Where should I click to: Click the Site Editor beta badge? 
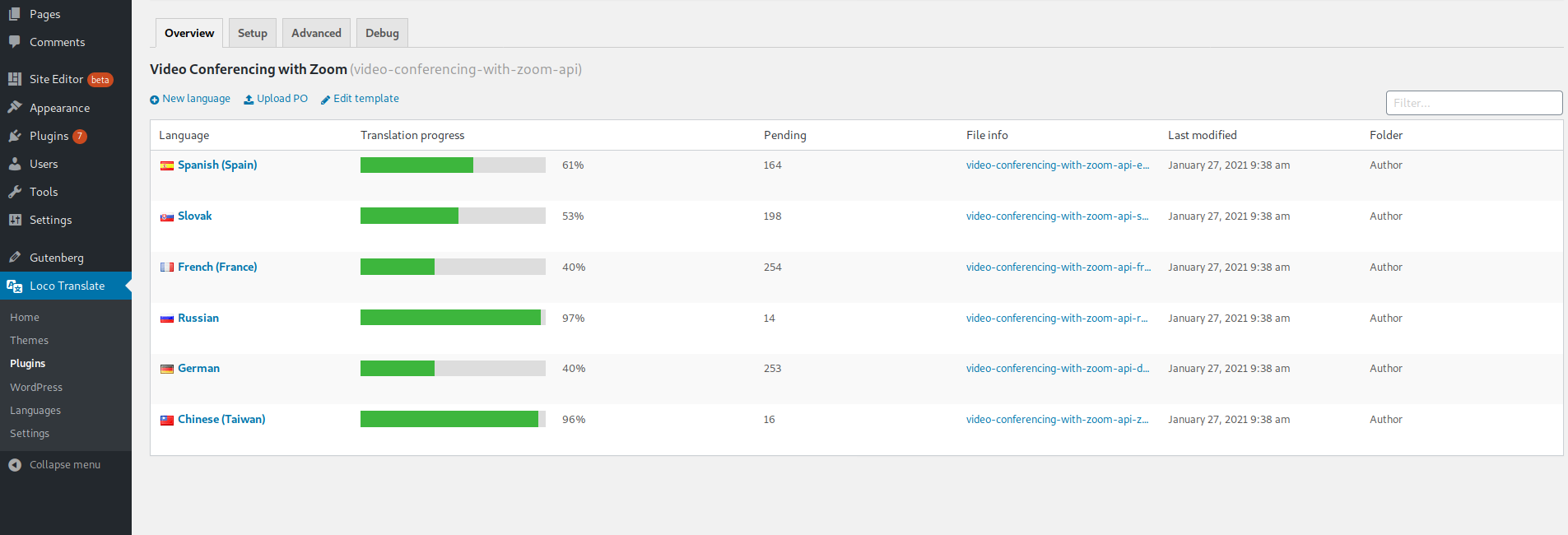click(100, 80)
